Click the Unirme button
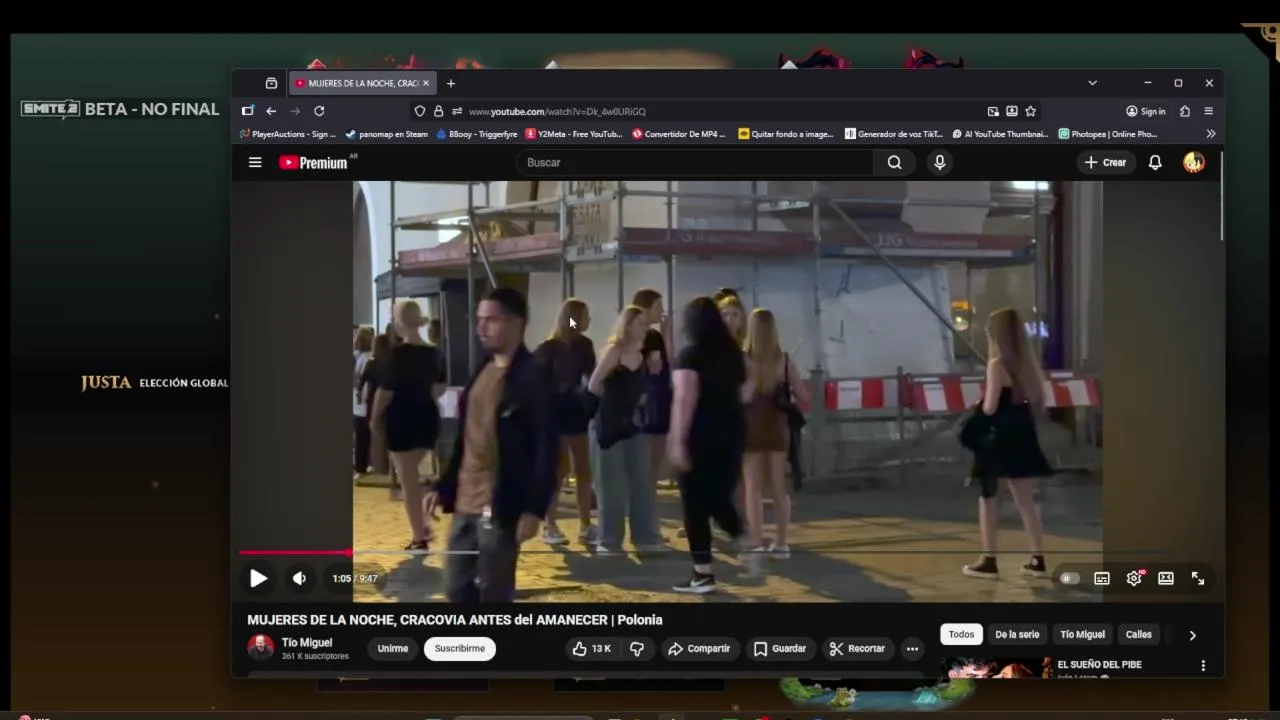 point(393,649)
